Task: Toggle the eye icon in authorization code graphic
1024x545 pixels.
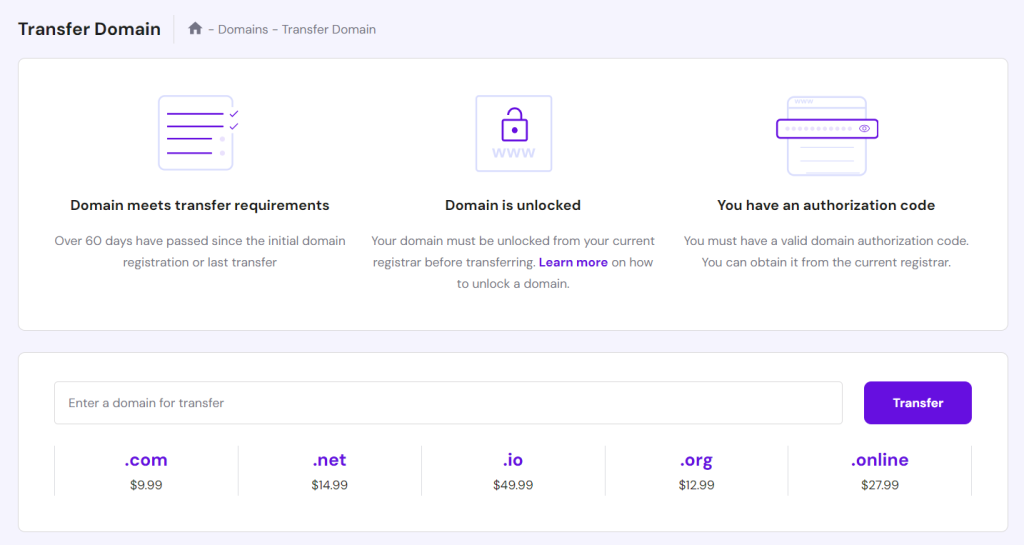Action: [864, 129]
